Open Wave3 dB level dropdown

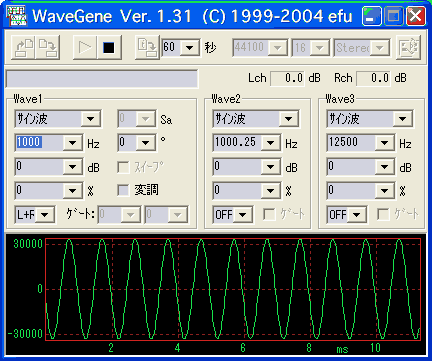click(x=385, y=167)
